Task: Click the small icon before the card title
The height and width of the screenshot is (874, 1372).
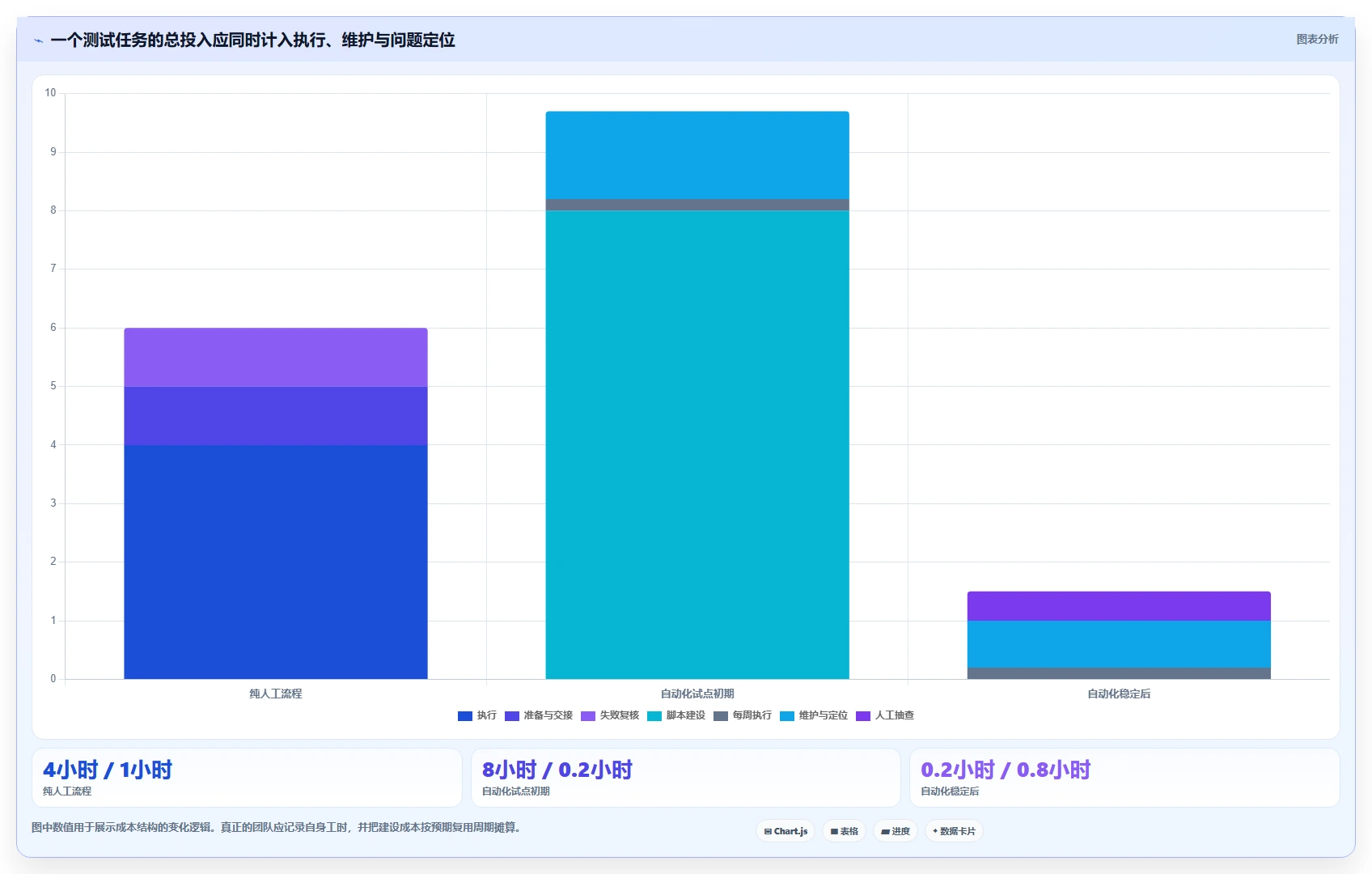Action: coord(38,40)
